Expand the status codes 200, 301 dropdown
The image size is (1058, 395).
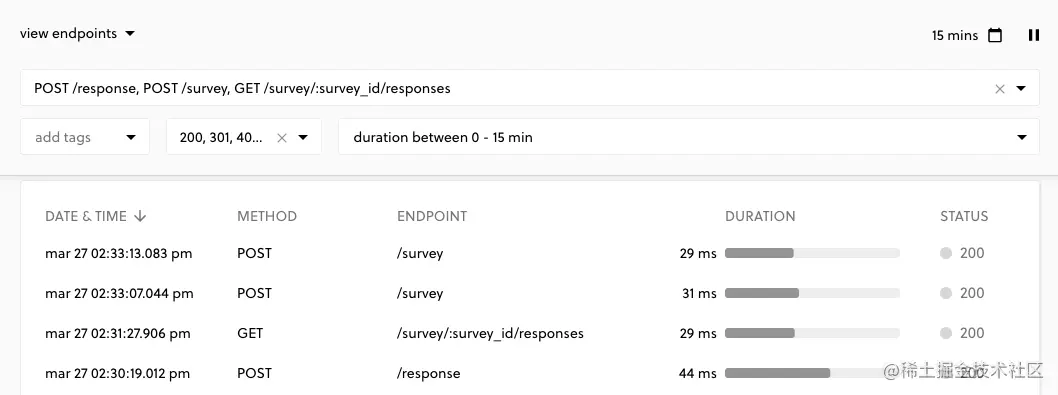[x=303, y=138]
